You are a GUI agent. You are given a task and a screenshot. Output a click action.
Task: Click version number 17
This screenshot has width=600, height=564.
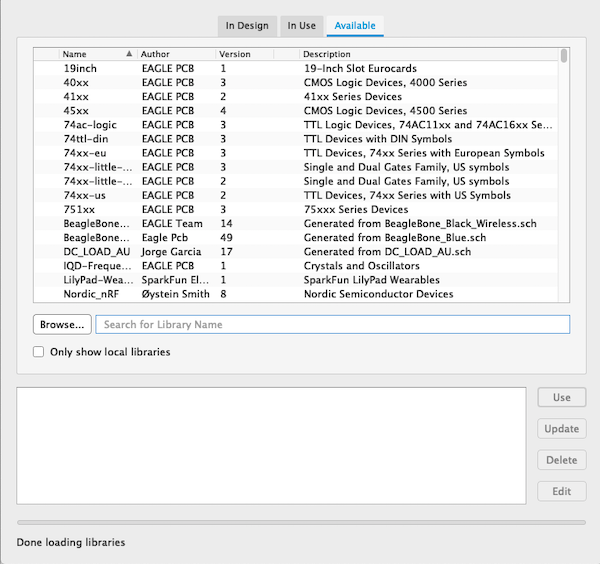(x=227, y=252)
